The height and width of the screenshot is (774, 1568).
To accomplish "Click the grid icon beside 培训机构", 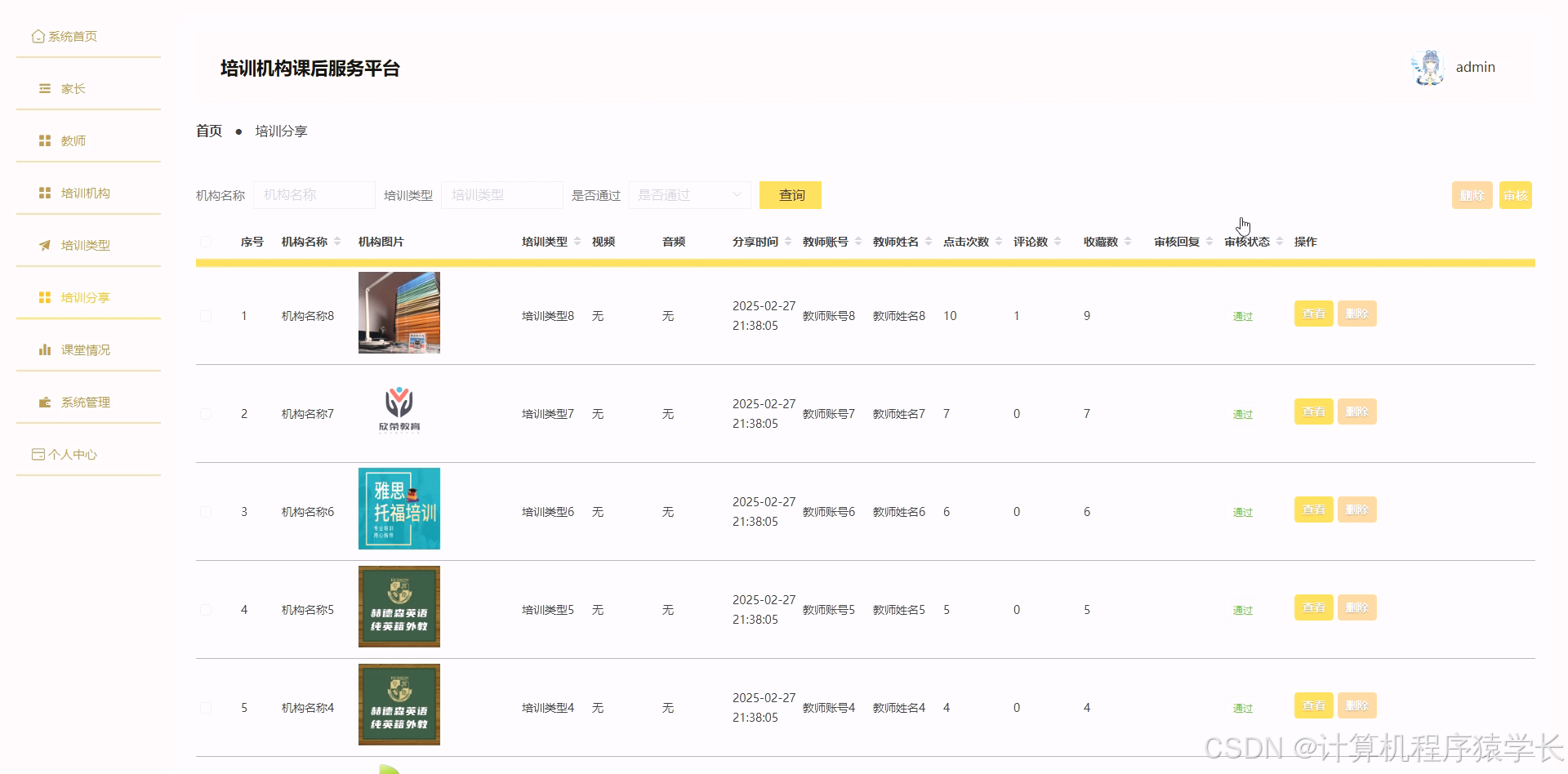I will (45, 193).
